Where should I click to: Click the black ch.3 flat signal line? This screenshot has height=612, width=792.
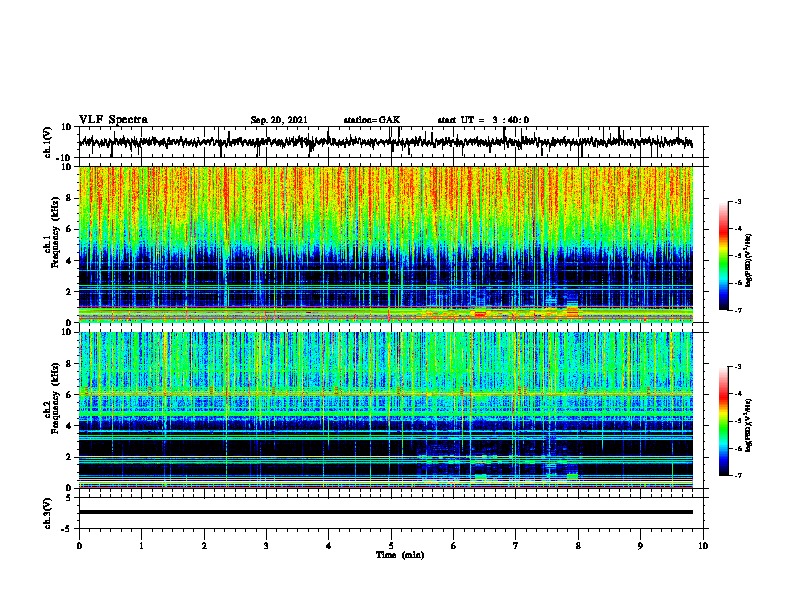(x=386, y=512)
